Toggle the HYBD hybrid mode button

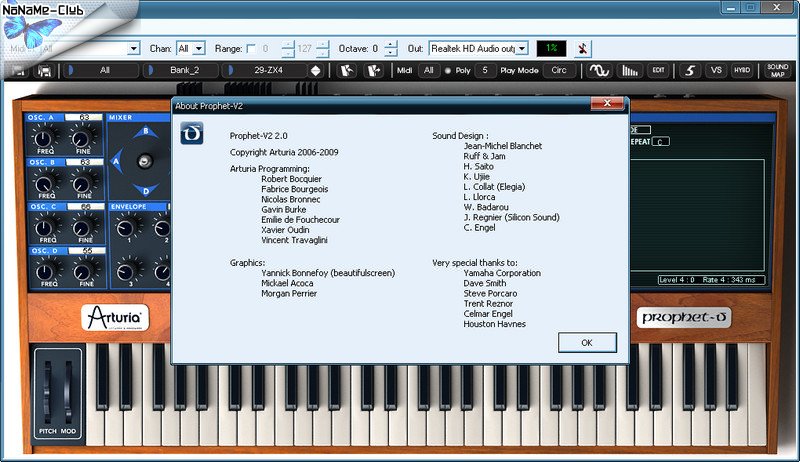click(742, 71)
